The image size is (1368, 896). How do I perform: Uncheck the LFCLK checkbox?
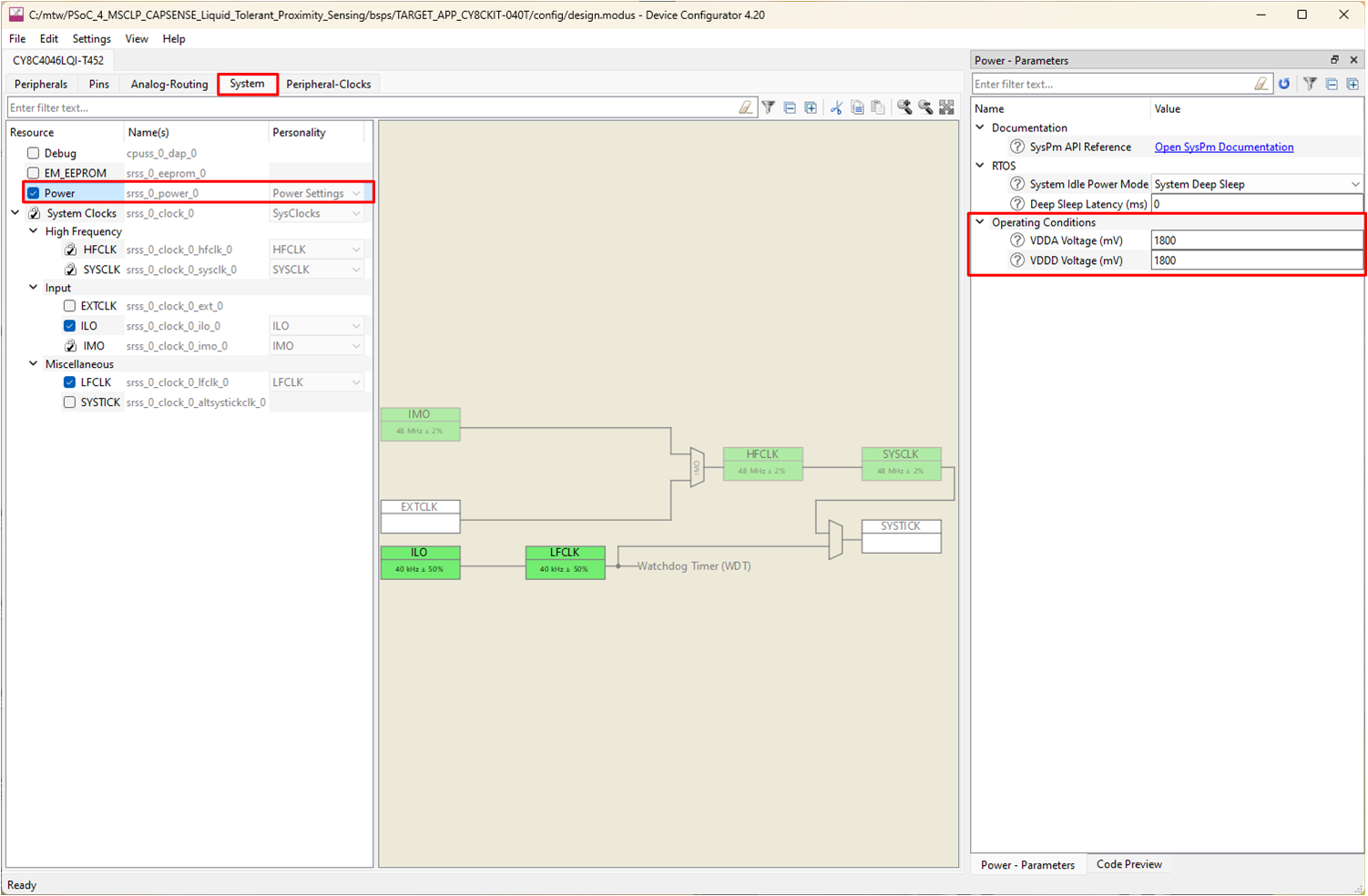click(x=69, y=382)
